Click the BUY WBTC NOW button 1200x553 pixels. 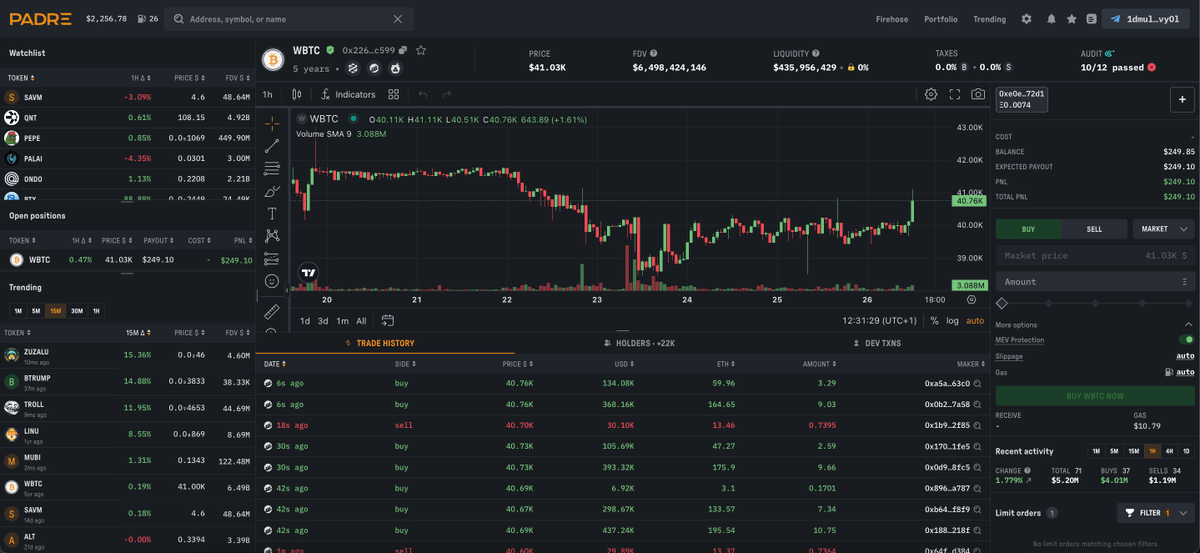[1095, 396]
